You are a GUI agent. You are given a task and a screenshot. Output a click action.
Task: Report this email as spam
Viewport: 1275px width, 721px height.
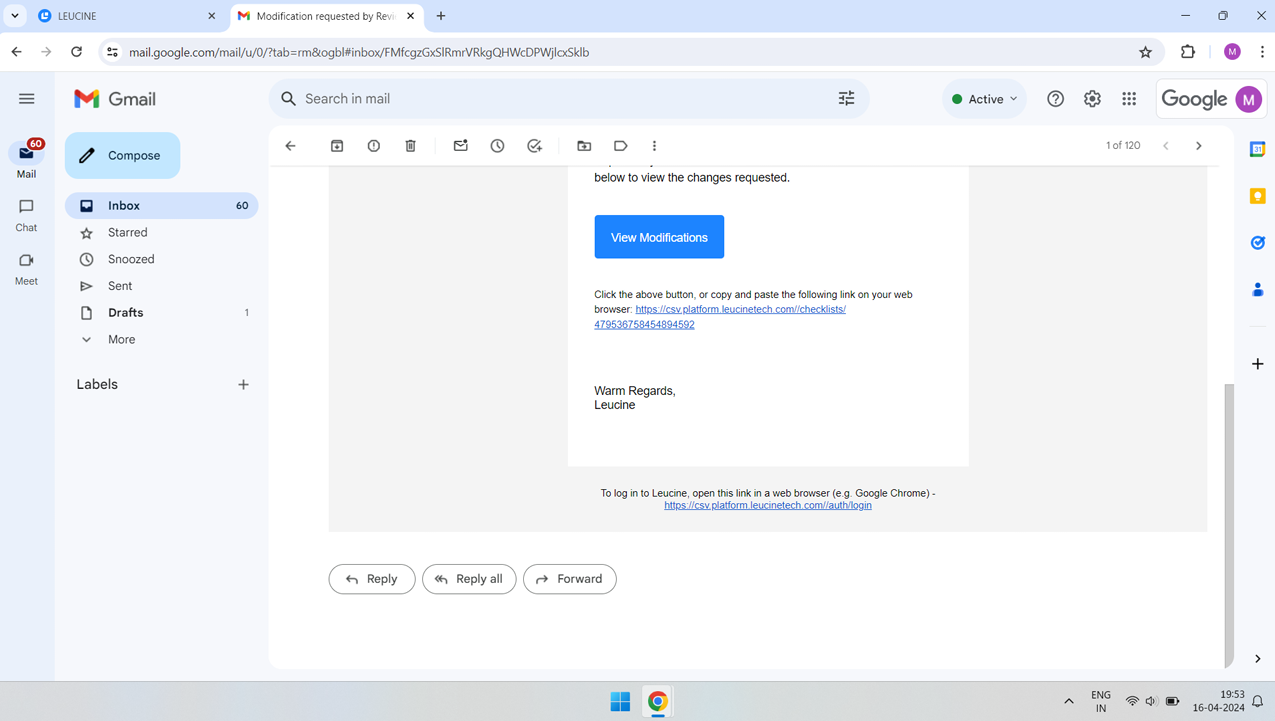[x=373, y=145]
